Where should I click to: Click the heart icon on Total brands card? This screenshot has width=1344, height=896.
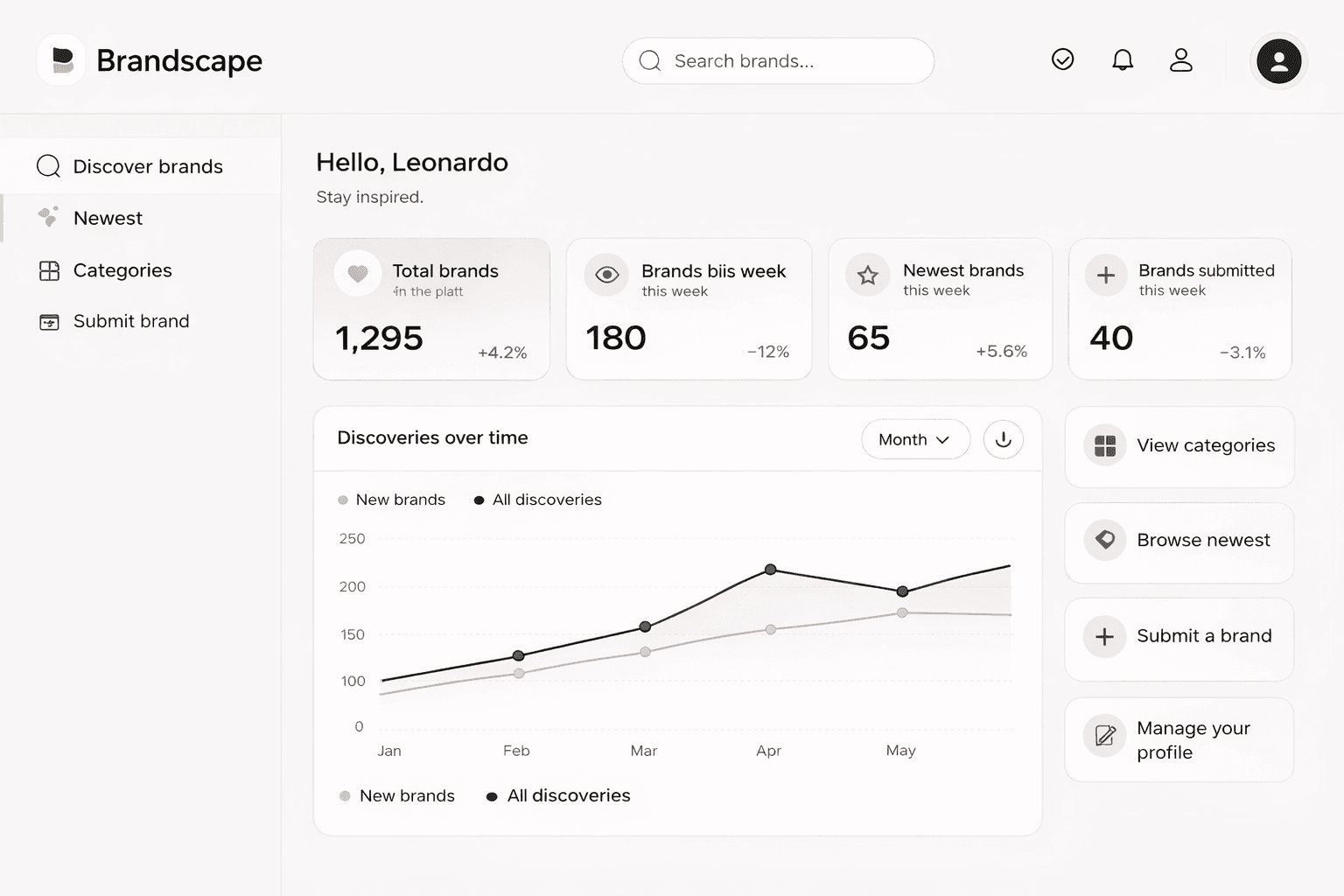click(358, 274)
